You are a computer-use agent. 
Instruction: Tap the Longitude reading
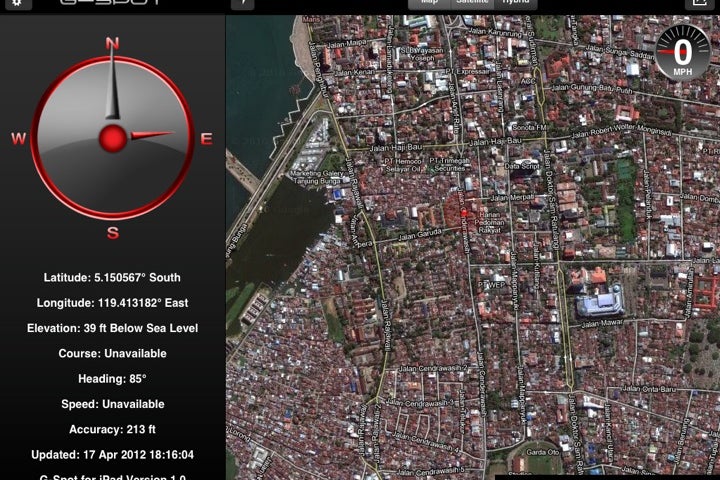(x=112, y=302)
